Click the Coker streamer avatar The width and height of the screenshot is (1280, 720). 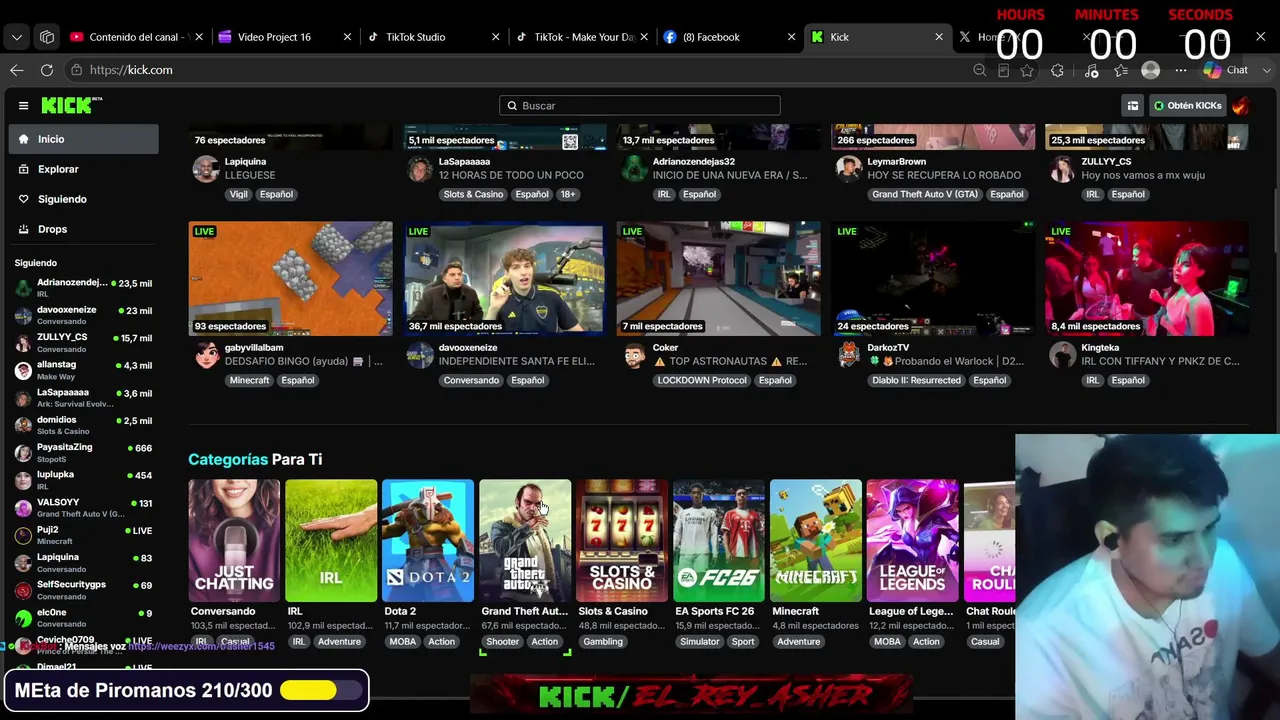(x=634, y=355)
